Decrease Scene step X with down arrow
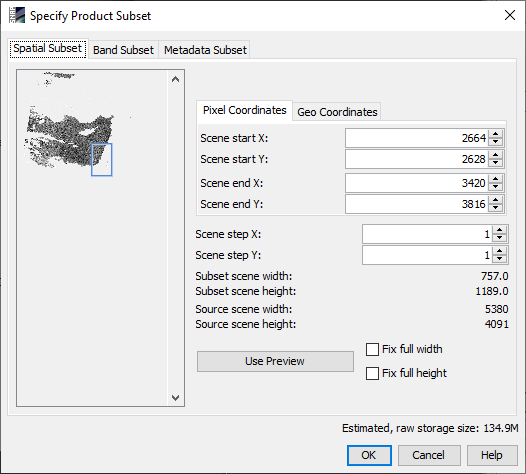The width and height of the screenshot is (526, 474). 500,239
